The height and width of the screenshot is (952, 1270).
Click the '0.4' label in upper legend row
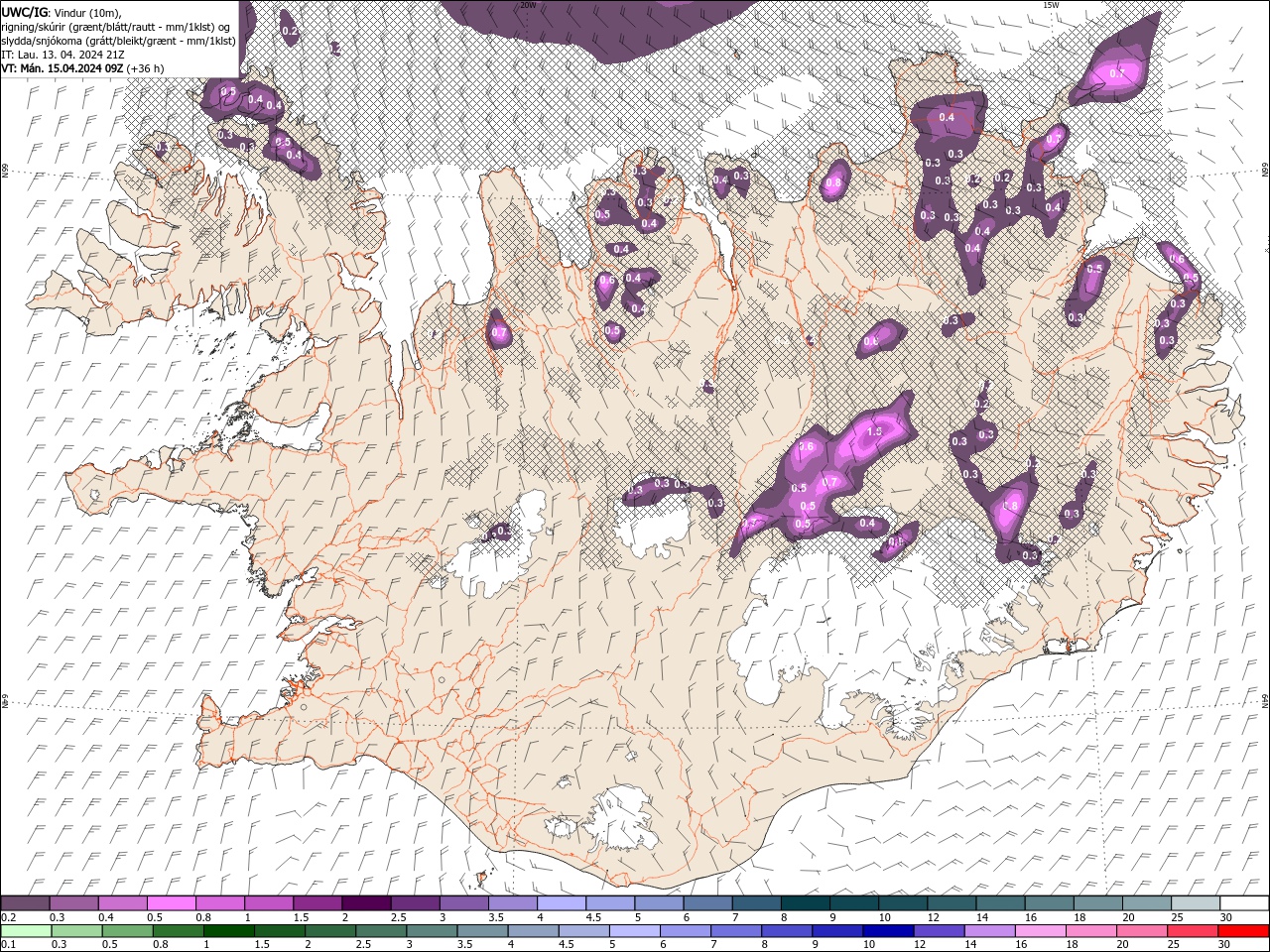[x=106, y=917]
